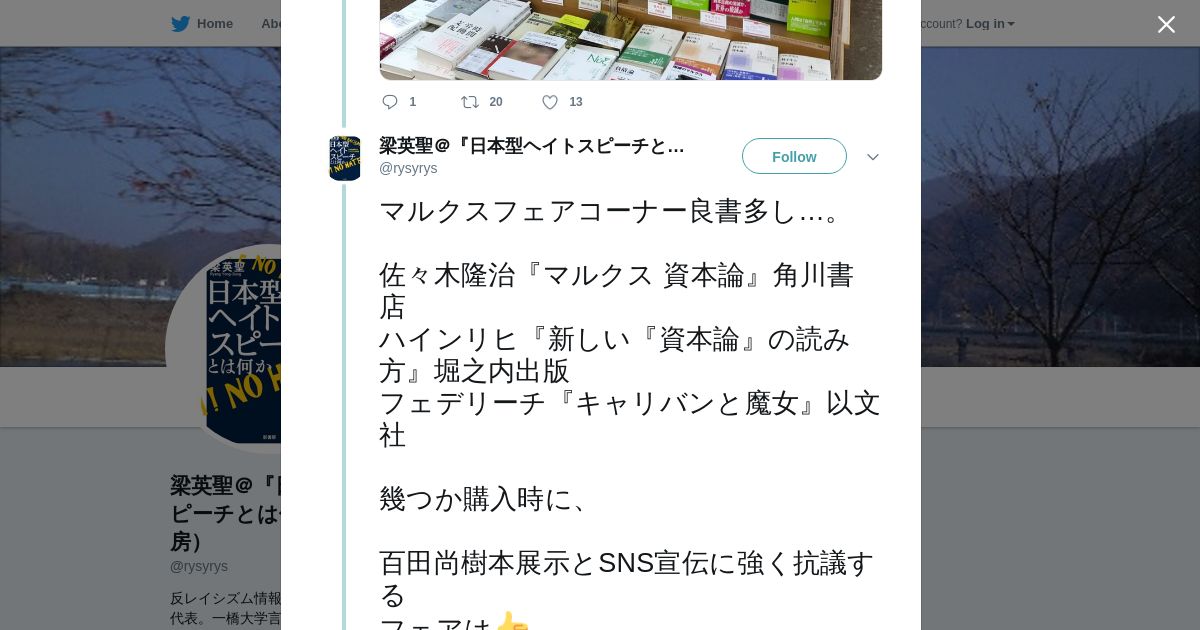1200x630 pixels.
Task: Open the @rysyrys handle under profile name
Action: click(x=199, y=566)
